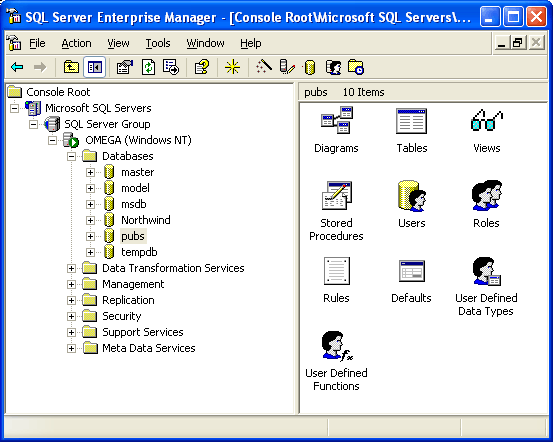
Task: Expand the master database node
Action: click(90, 172)
